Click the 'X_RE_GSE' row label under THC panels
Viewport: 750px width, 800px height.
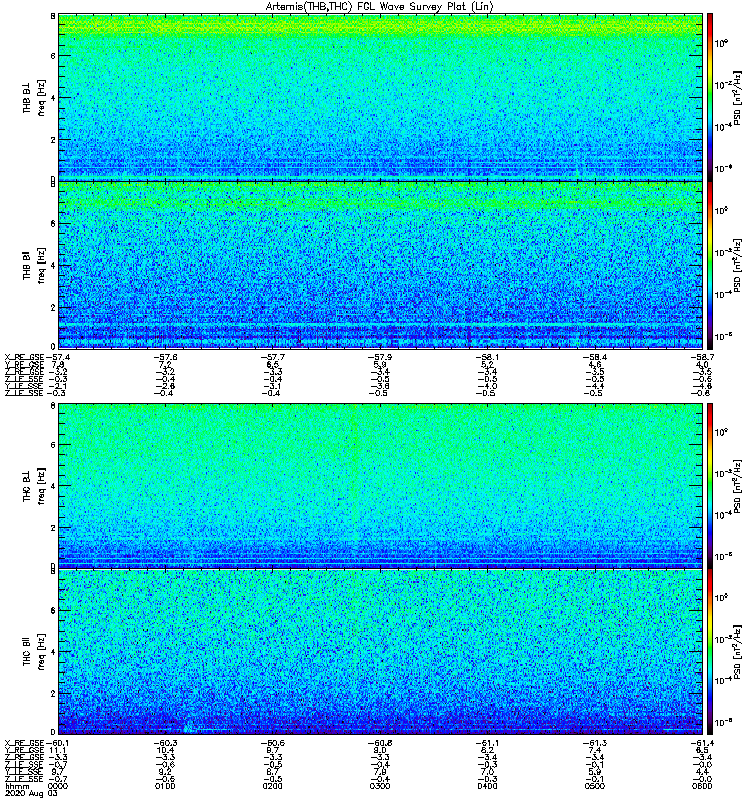[x=24, y=743]
